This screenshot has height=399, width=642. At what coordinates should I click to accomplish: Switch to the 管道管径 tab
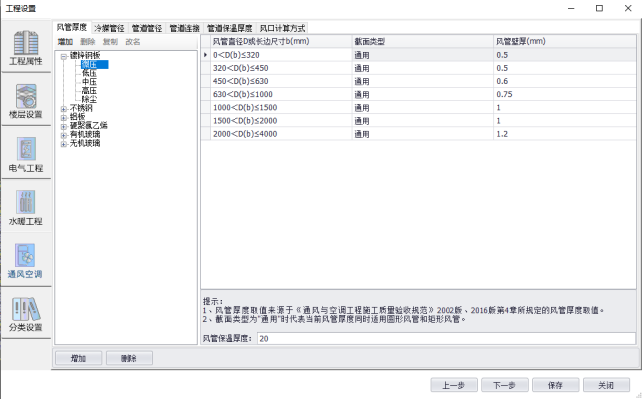[x=147, y=28]
